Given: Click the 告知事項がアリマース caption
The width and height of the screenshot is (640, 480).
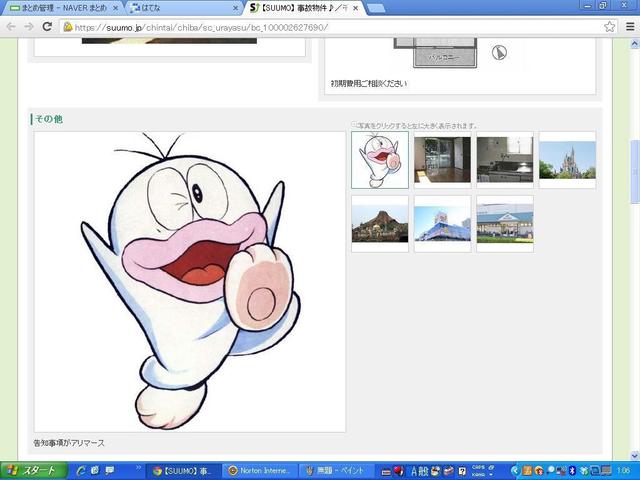Looking at the screenshot, I should [69, 443].
